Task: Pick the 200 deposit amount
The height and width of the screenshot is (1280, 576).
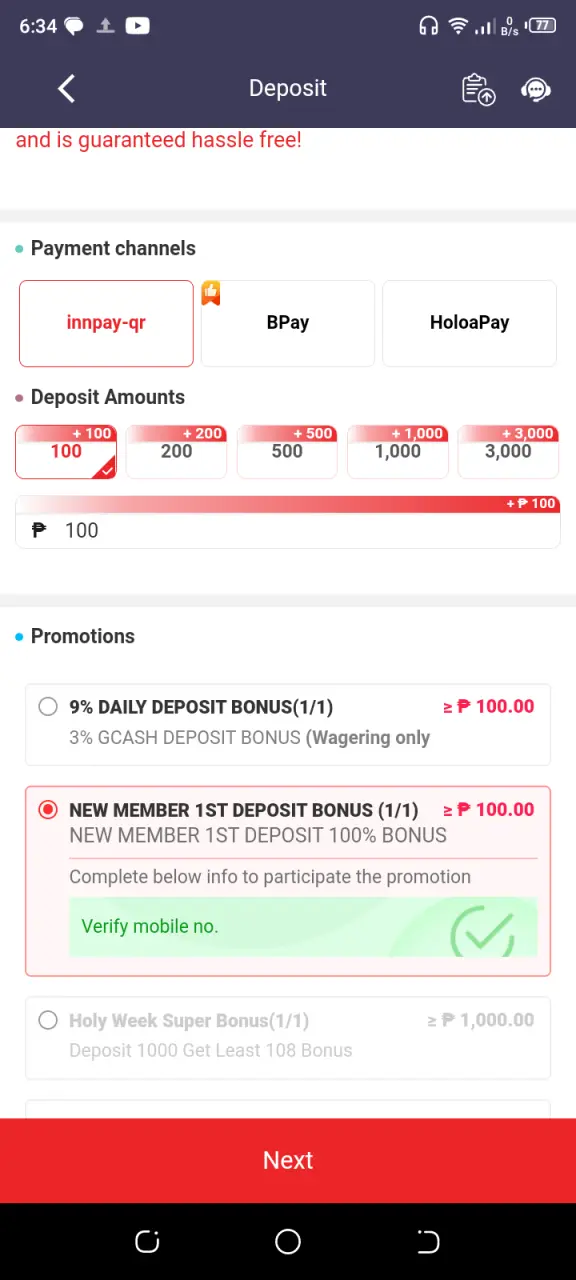Action: (x=176, y=452)
